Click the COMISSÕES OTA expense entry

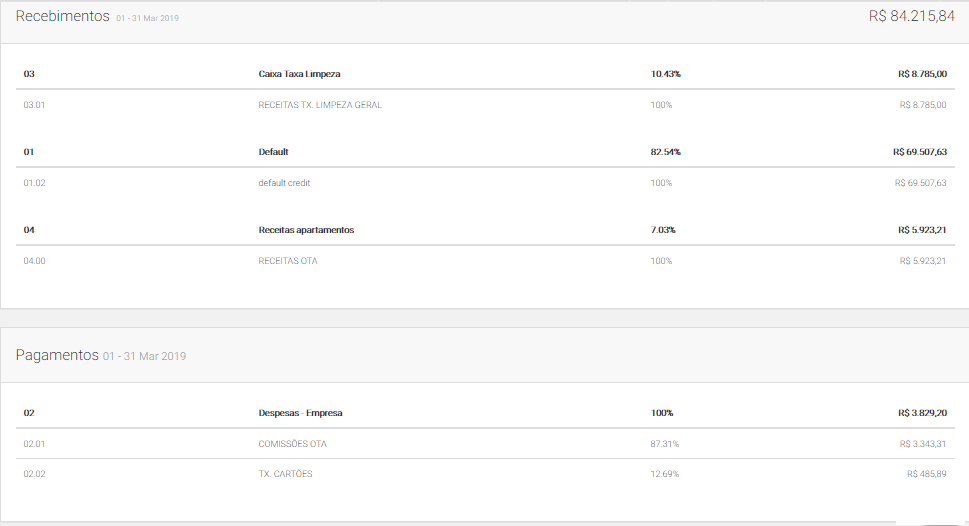tap(292, 444)
